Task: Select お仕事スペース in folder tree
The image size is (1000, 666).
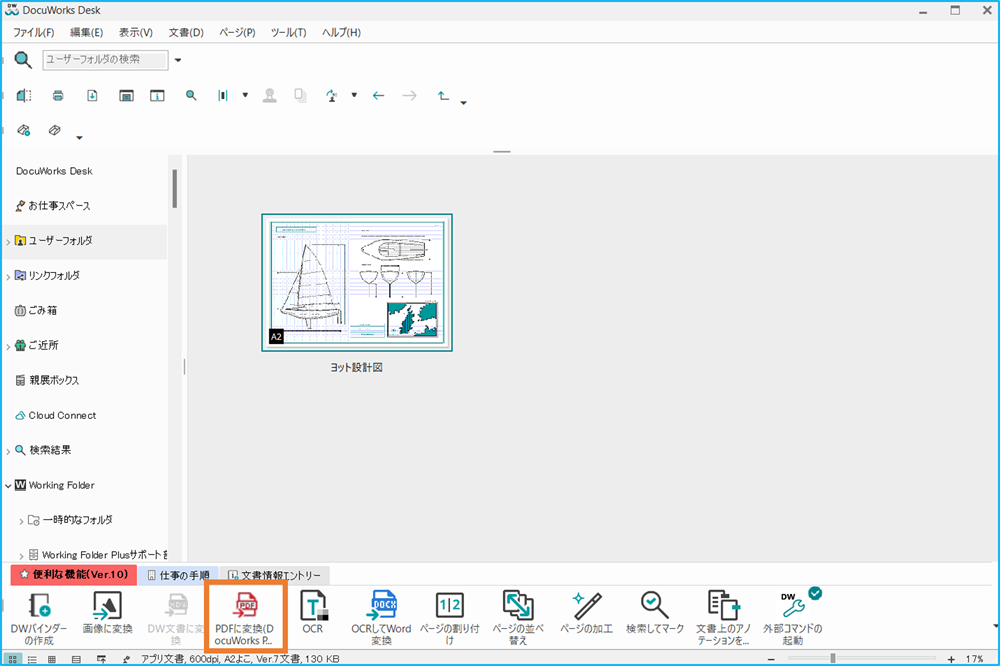Action: click(x=53, y=206)
